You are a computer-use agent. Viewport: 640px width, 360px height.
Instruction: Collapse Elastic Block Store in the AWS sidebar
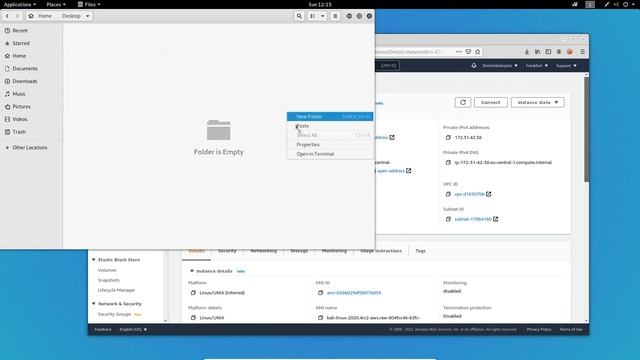pyautogui.click(x=94, y=260)
